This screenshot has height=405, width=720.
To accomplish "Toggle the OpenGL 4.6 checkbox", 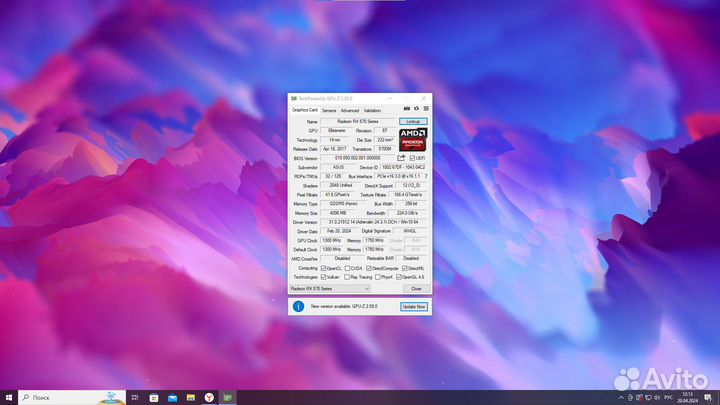I will [399, 277].
